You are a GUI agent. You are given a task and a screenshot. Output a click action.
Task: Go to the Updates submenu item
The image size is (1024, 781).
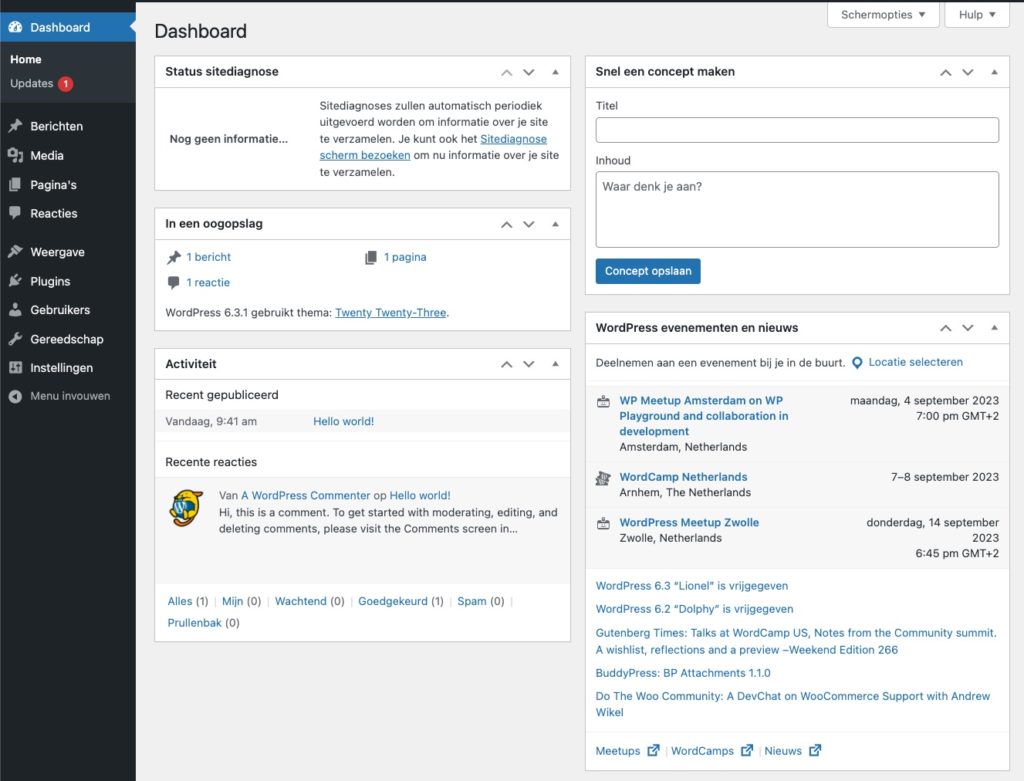pos(32,84)
